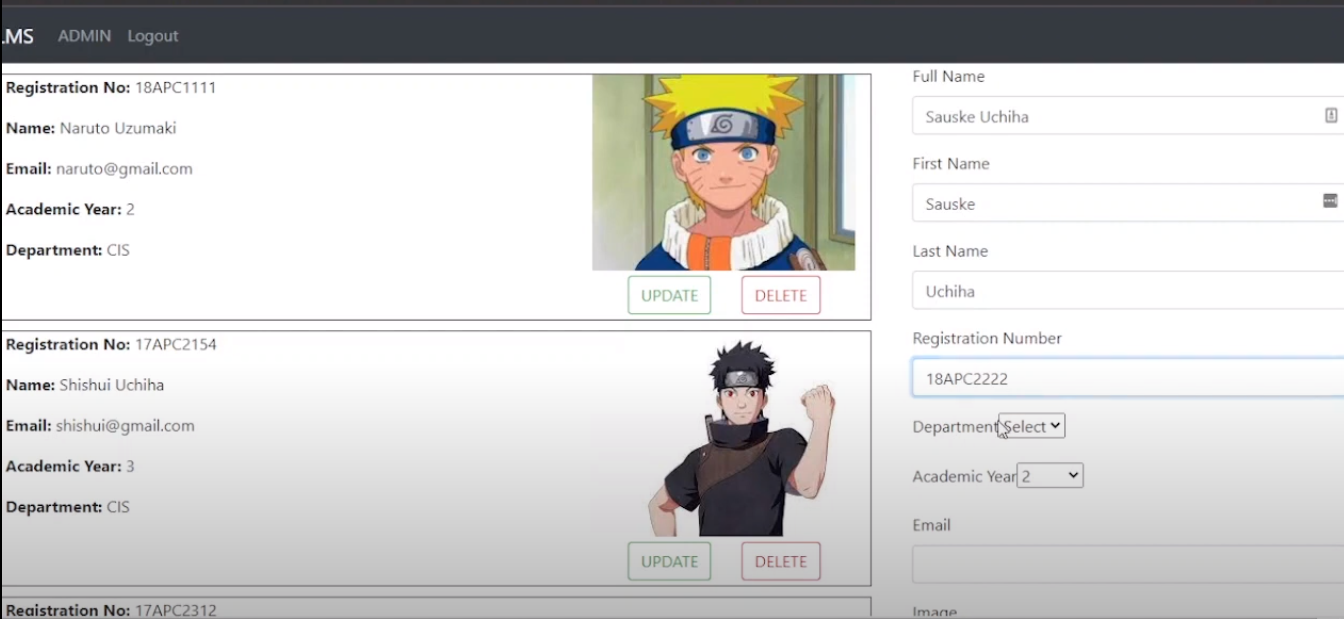Click the Full Name input field
The width and height of the screenshot is (1344, 619).
[x=1128, y=116]
